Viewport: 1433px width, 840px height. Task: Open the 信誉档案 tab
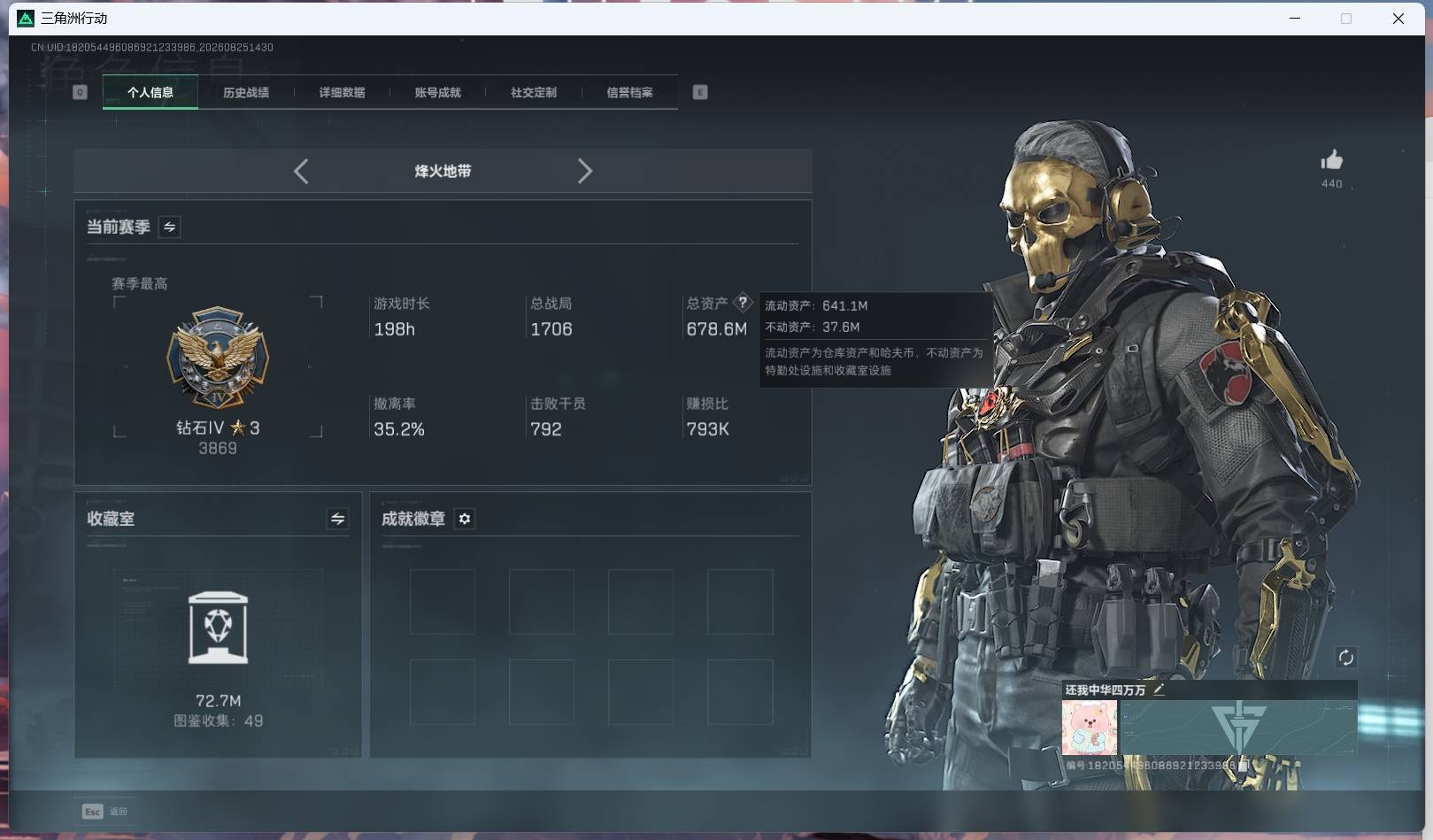pyautogui.click(x=629, y=92)
